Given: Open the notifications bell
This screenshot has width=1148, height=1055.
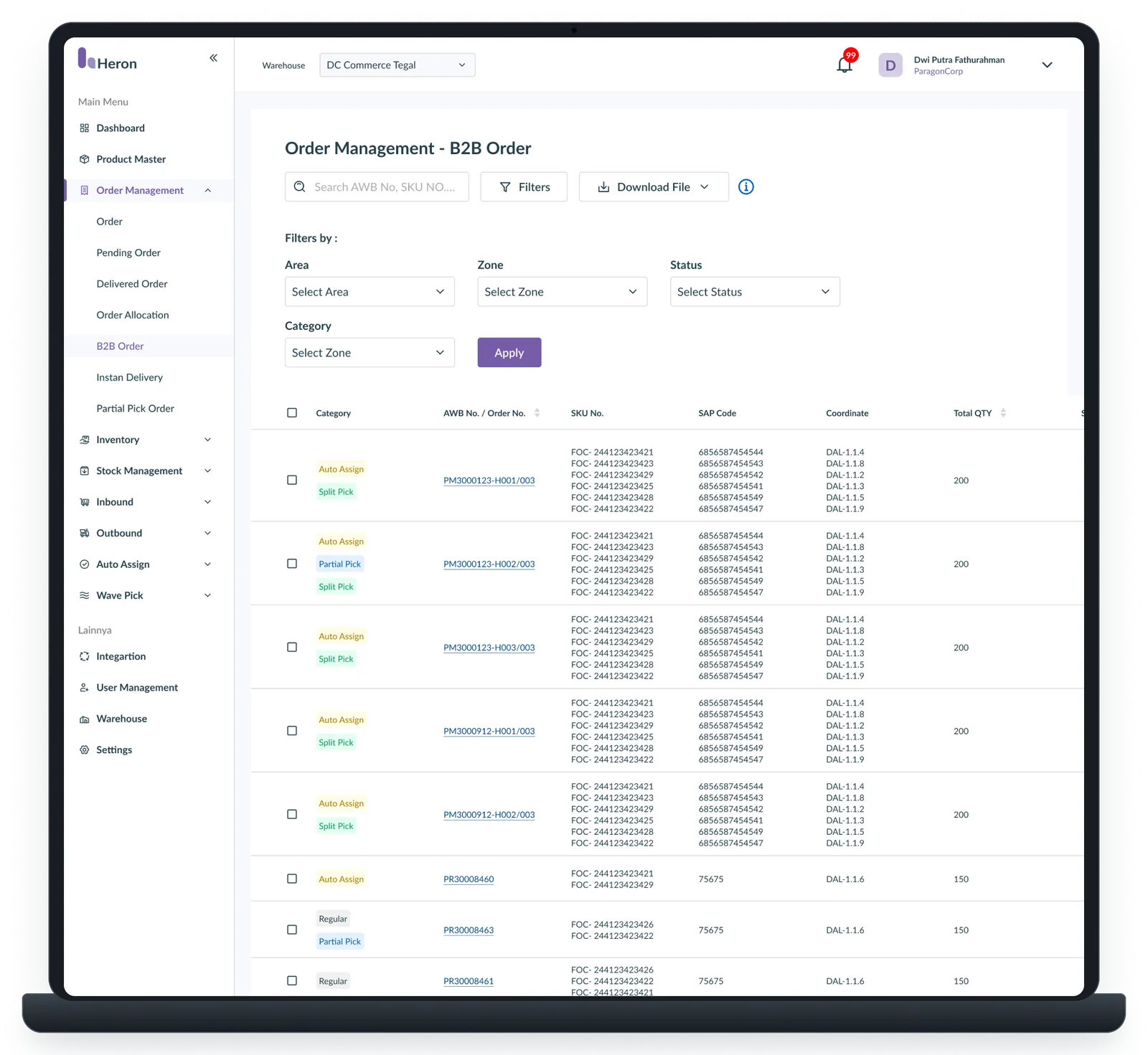Looking at the screenshot, I should [x=844, y=65].
